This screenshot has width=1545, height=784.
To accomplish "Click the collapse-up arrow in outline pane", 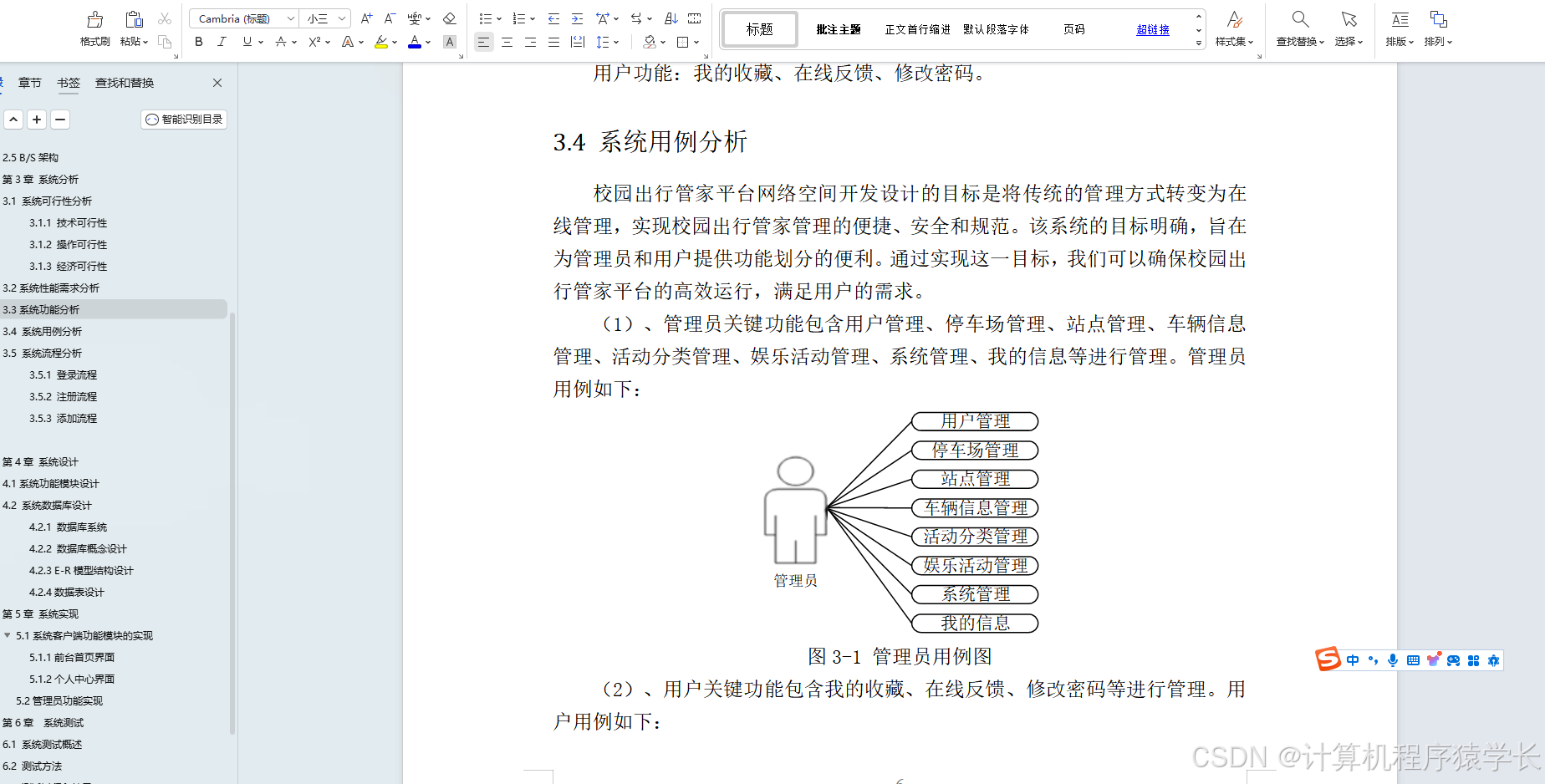I will 13,120.
